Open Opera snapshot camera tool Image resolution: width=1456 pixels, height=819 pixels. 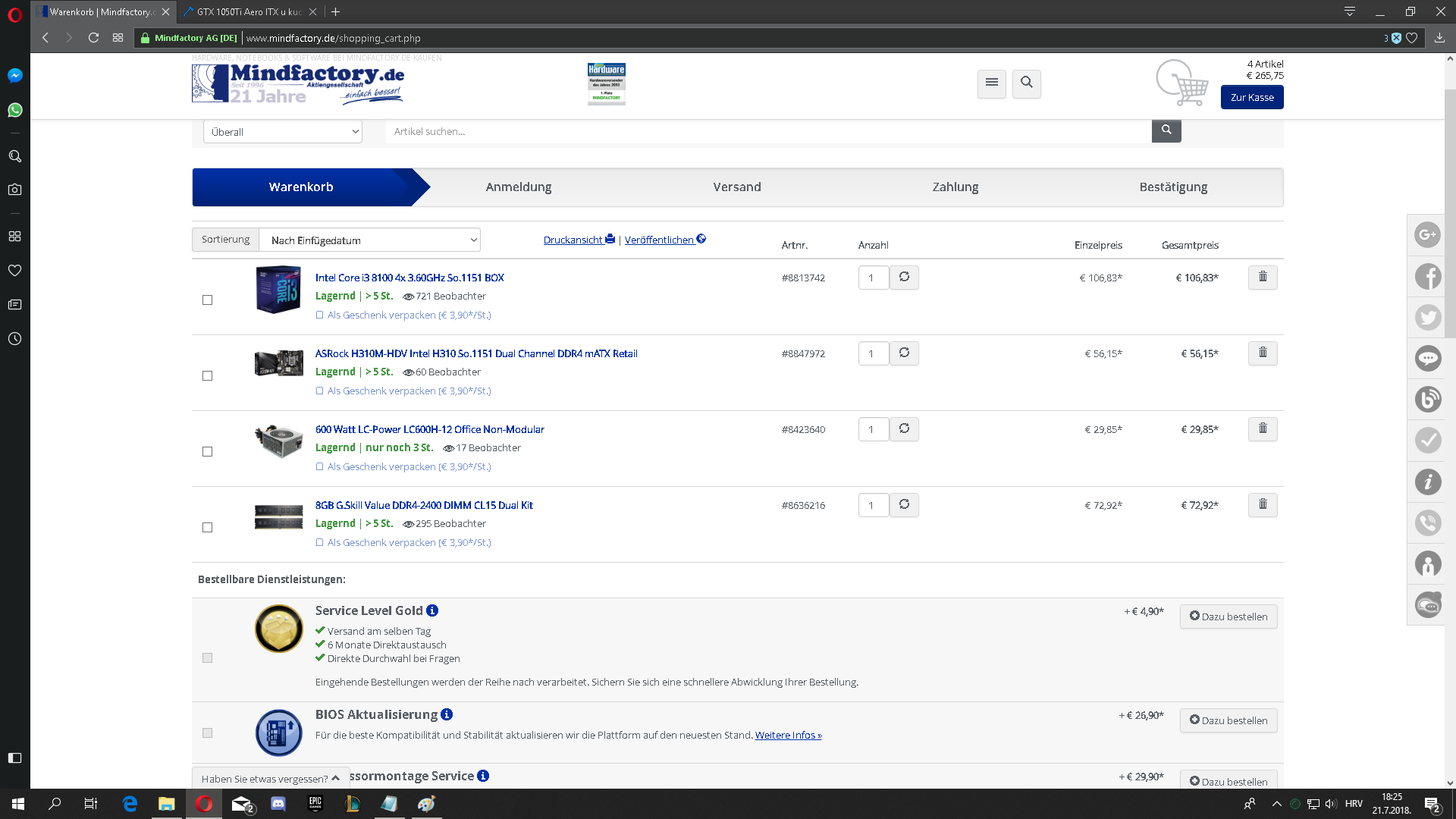coord(14,190)
